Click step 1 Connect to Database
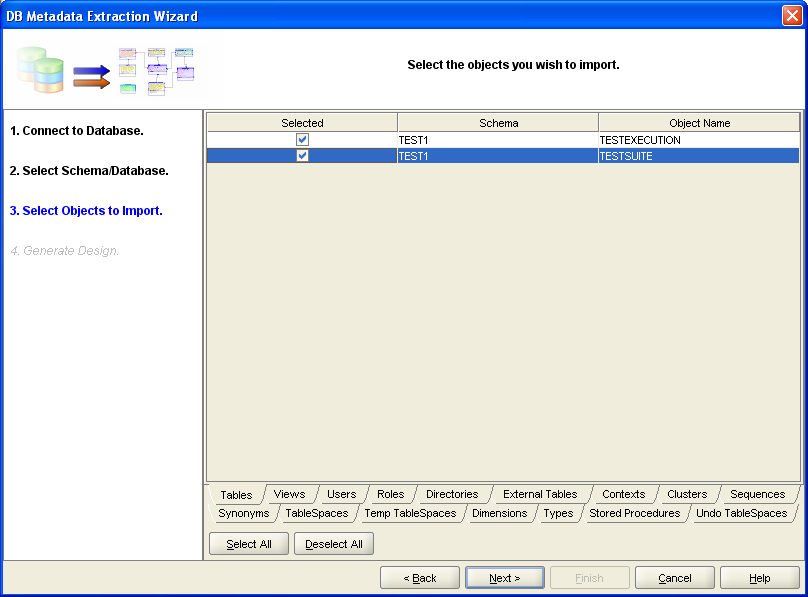 pyautogui.click(x=77, y=131)
